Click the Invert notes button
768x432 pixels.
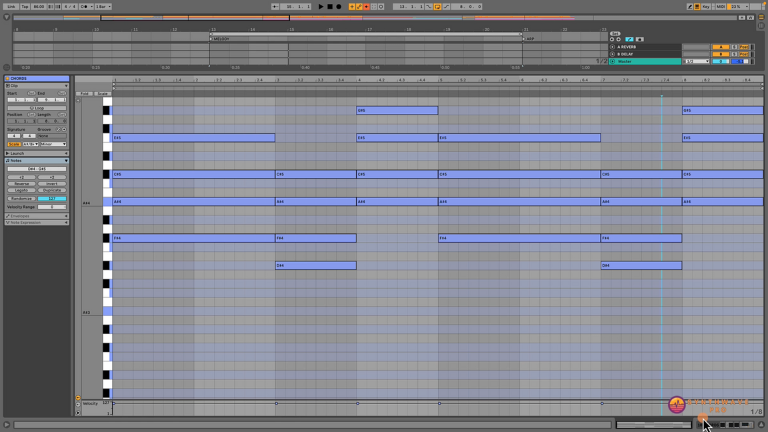click(x=52, y=184)
